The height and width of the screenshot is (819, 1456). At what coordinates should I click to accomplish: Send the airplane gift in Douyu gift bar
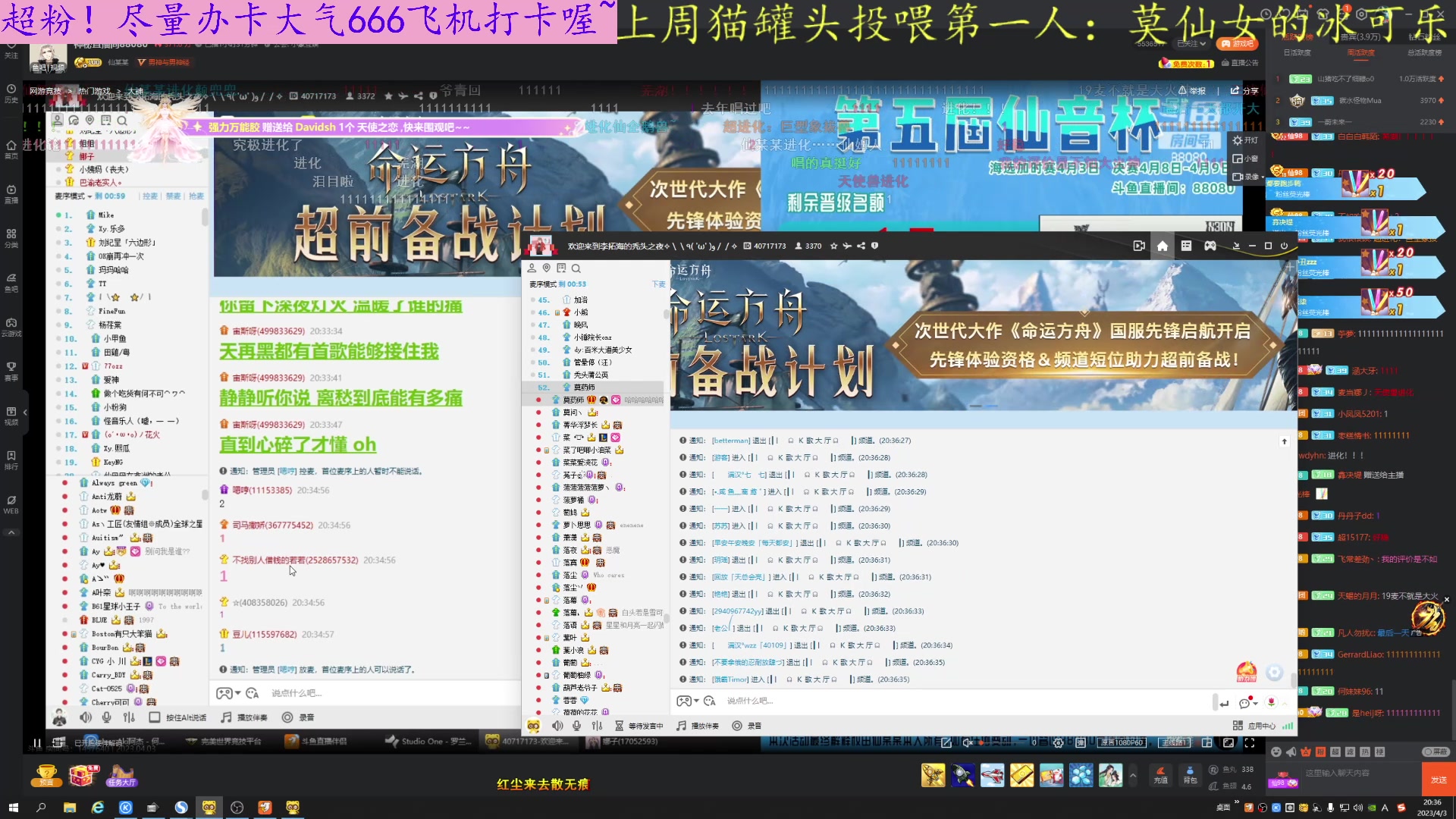click(992, 775)
